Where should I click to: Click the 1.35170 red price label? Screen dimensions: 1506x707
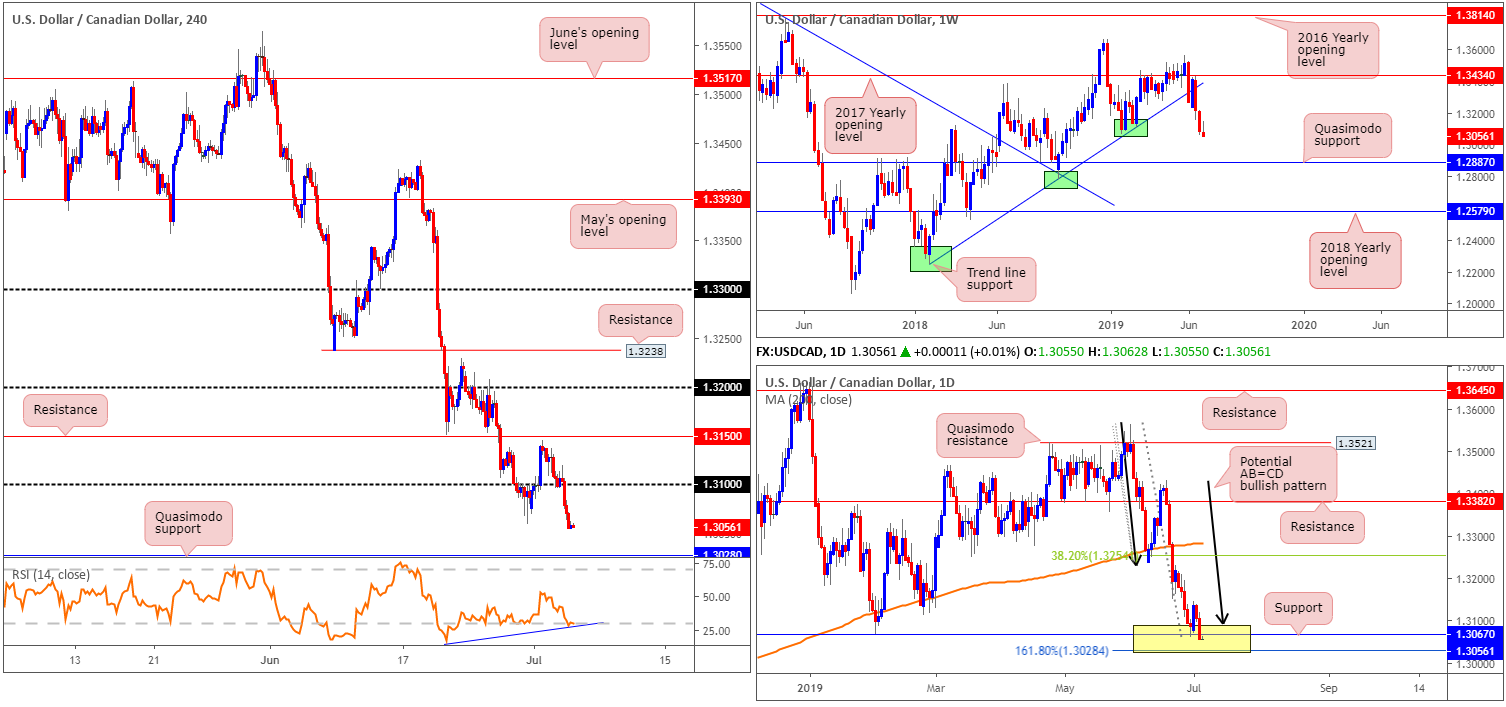point(720,76)
